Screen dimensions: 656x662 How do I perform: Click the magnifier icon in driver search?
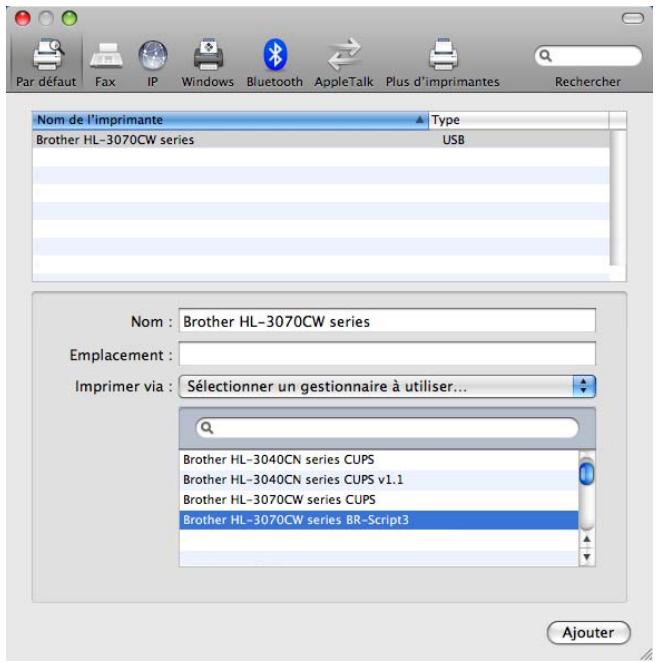pos(207,428)
